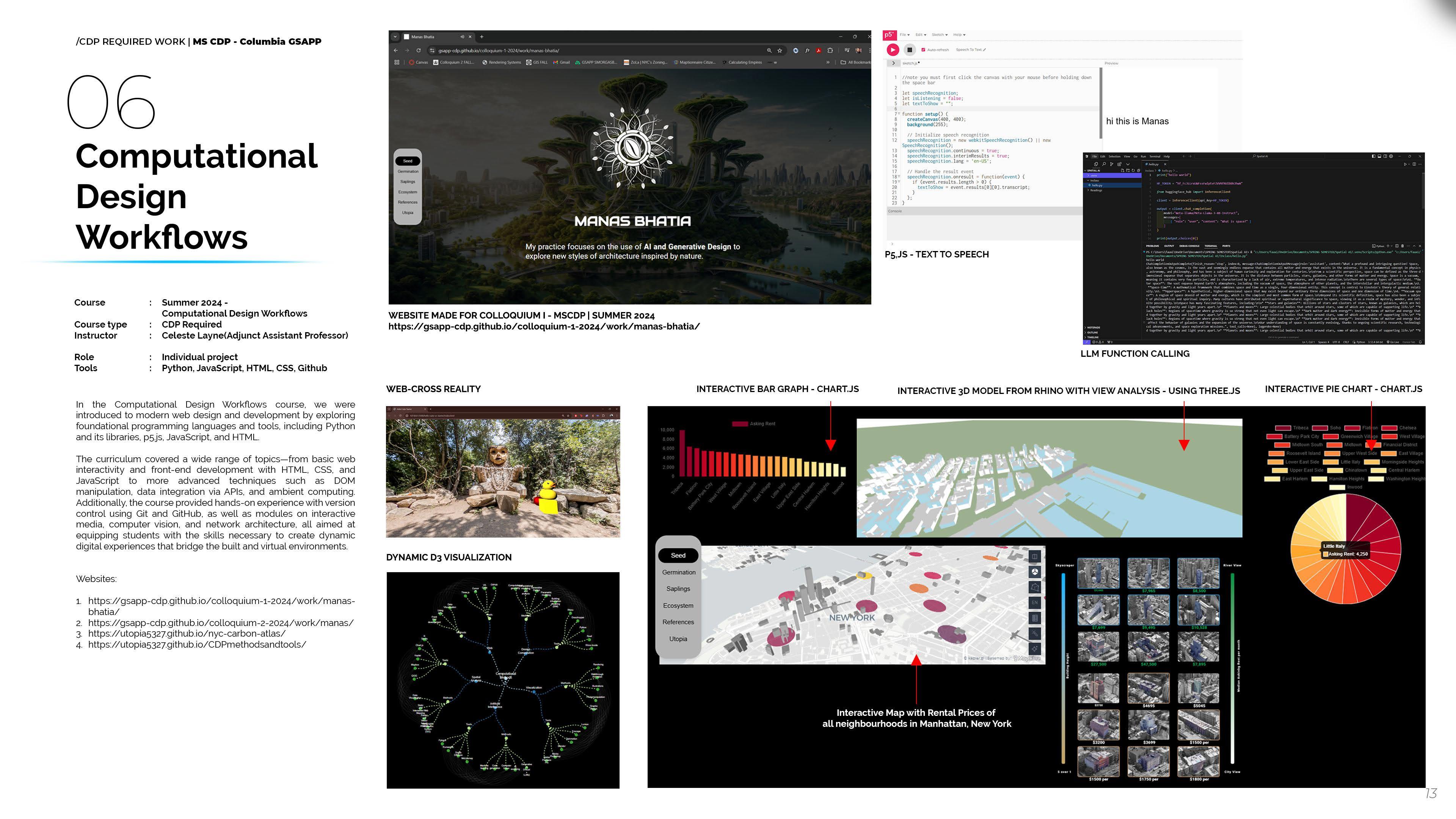Viewport: 1456px width, 819px height.
Task: Click the p5.js stop sketch button
Action: 910,50
